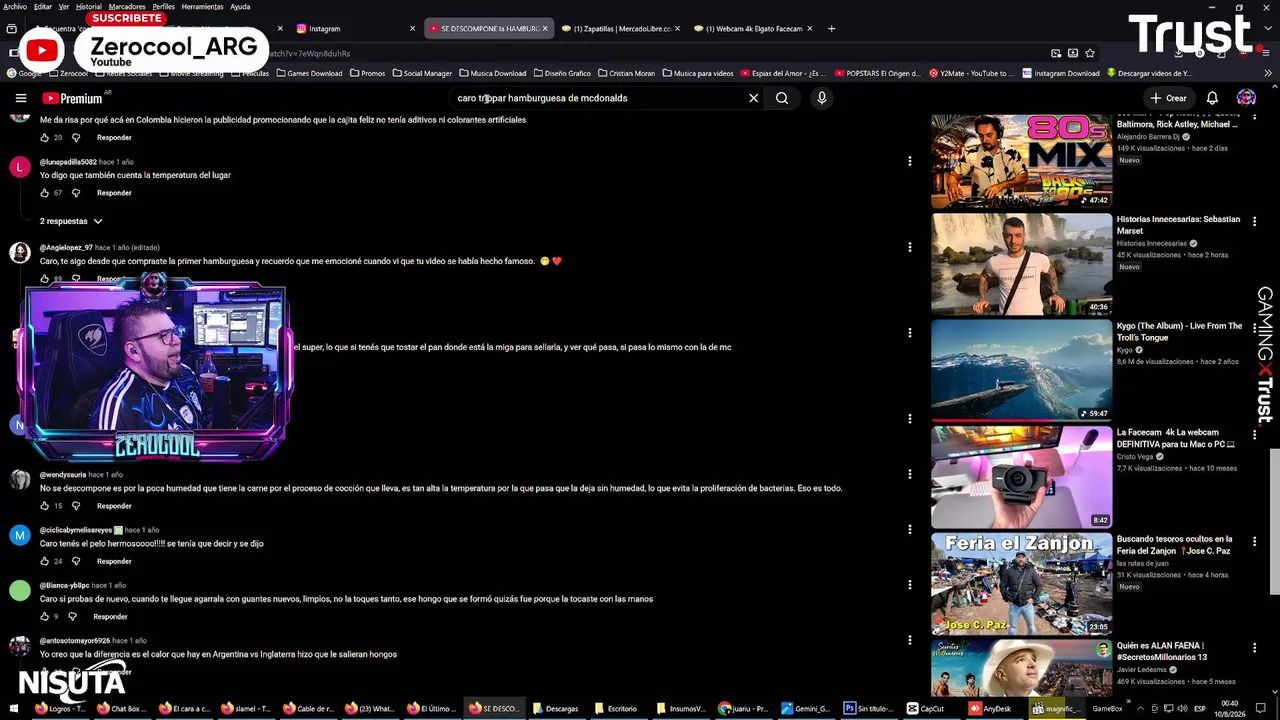This screenshot has height=720, width=1280.
Task: Like the comment by @wendysauria
Action: 44,506
